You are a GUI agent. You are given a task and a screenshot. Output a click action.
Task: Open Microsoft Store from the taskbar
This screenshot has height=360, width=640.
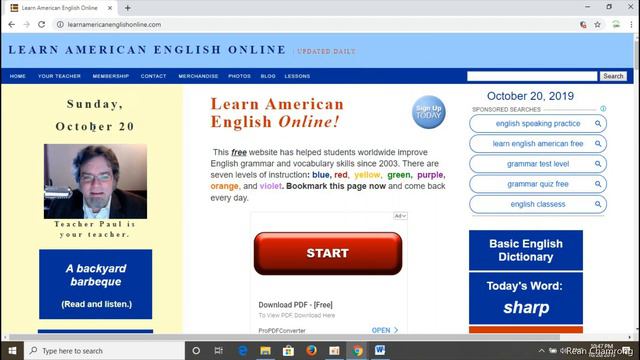click(x=289, y=351)
